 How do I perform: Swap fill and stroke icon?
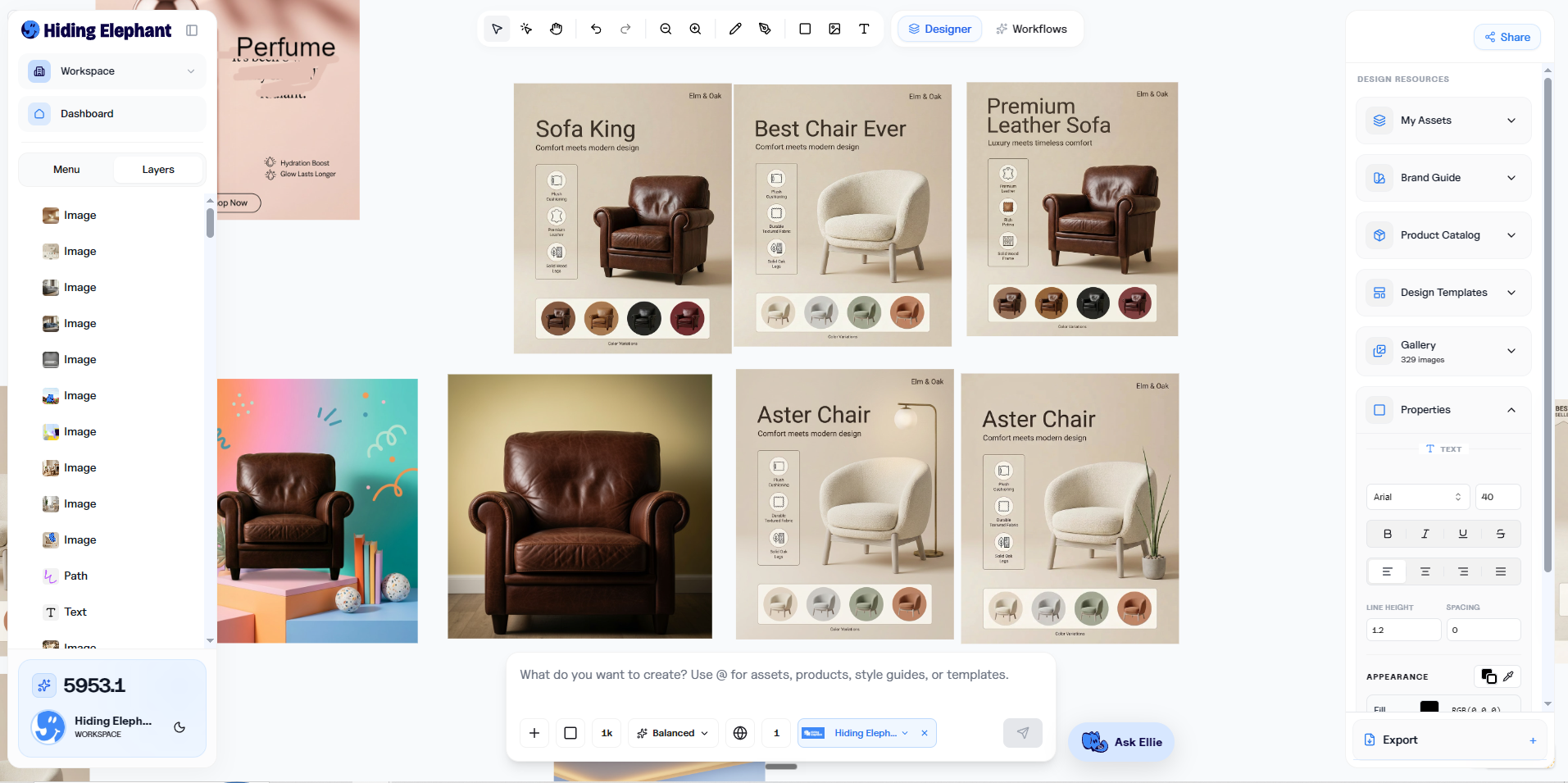pos(1488,676)
